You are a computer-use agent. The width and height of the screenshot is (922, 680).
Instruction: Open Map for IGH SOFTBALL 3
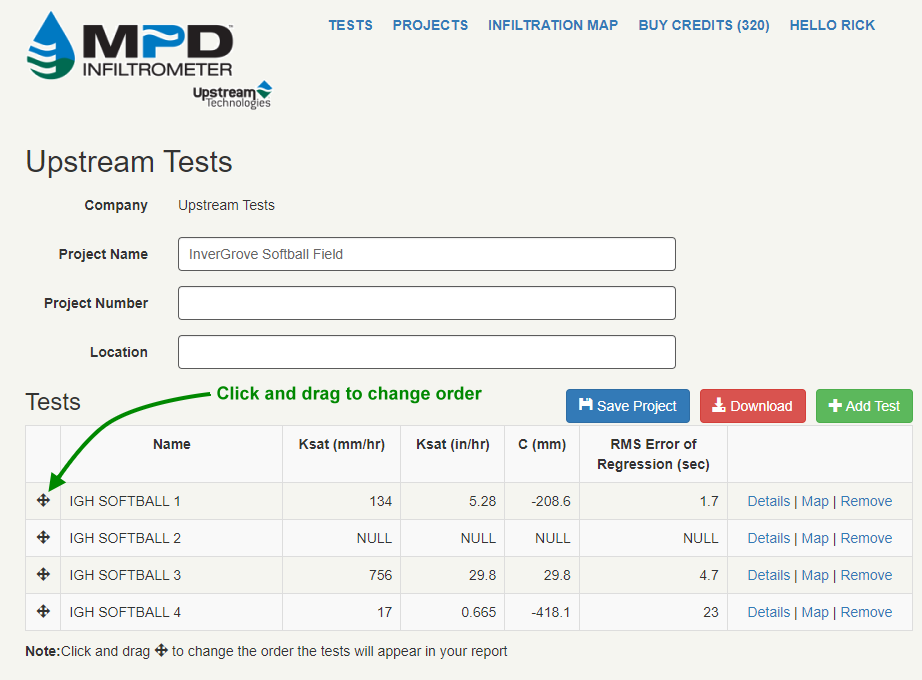815,575
